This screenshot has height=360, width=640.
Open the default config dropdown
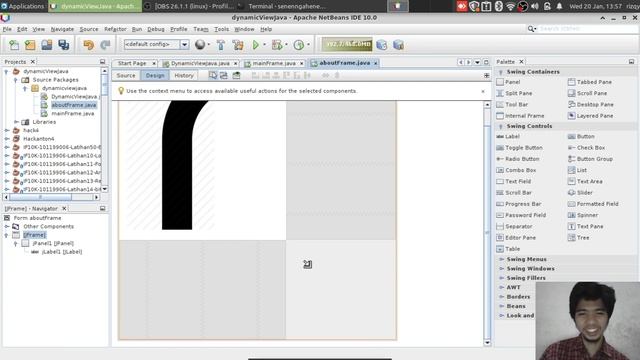[184, 44]
